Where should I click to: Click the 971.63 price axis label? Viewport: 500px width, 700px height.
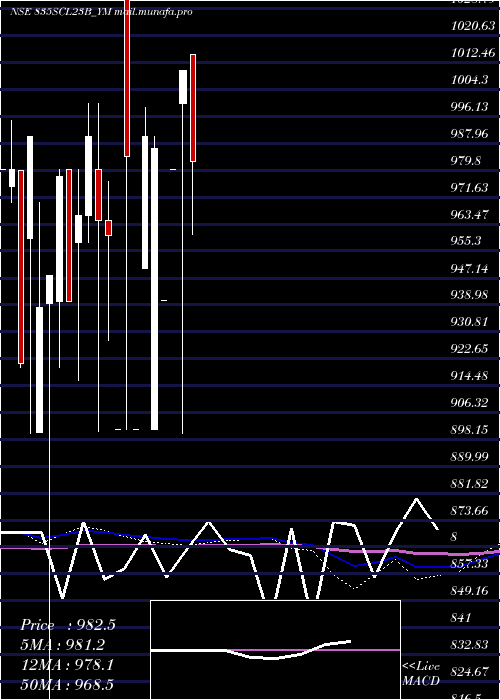(x=470, y=188)
